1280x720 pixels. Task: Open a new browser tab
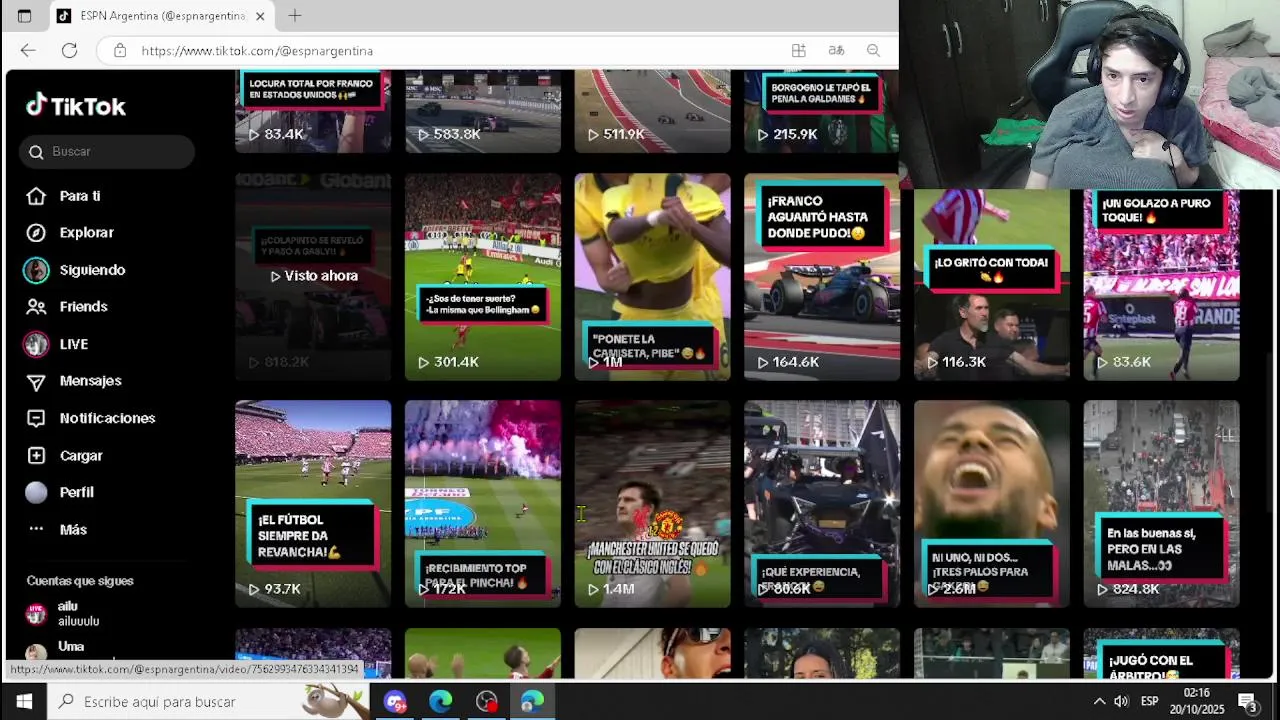(x=295, y=15)
